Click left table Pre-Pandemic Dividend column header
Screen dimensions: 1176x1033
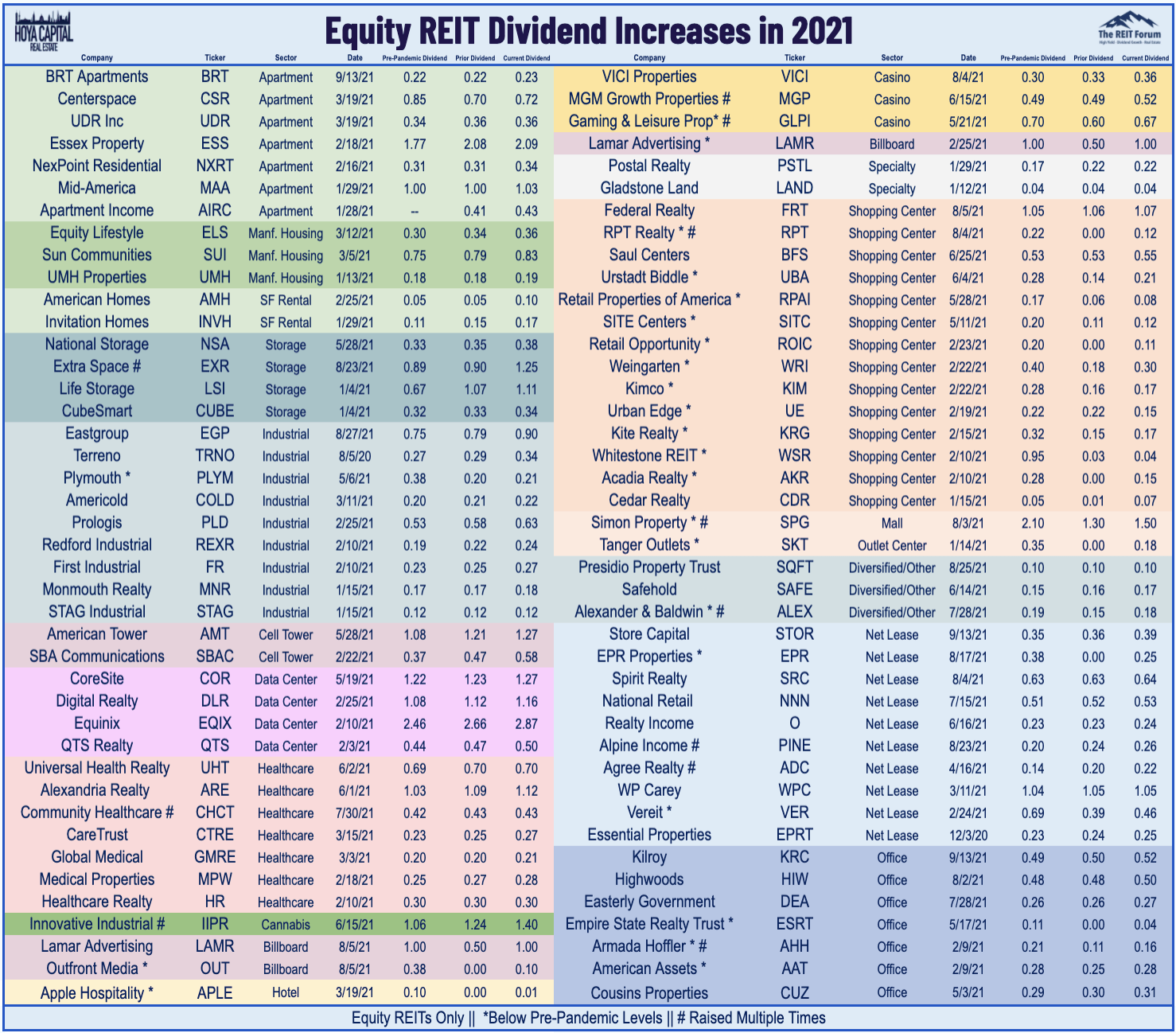[x=415, y=58]
